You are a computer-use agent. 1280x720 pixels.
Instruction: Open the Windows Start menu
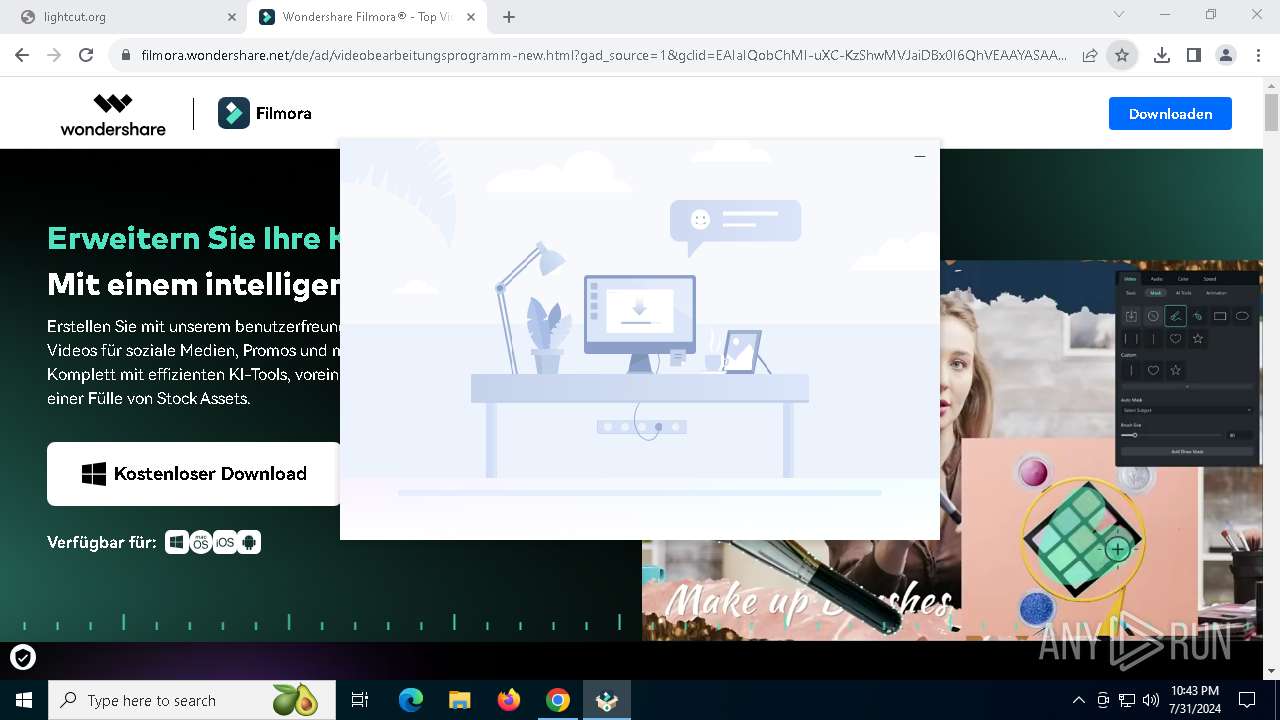[x=24, y=700]
